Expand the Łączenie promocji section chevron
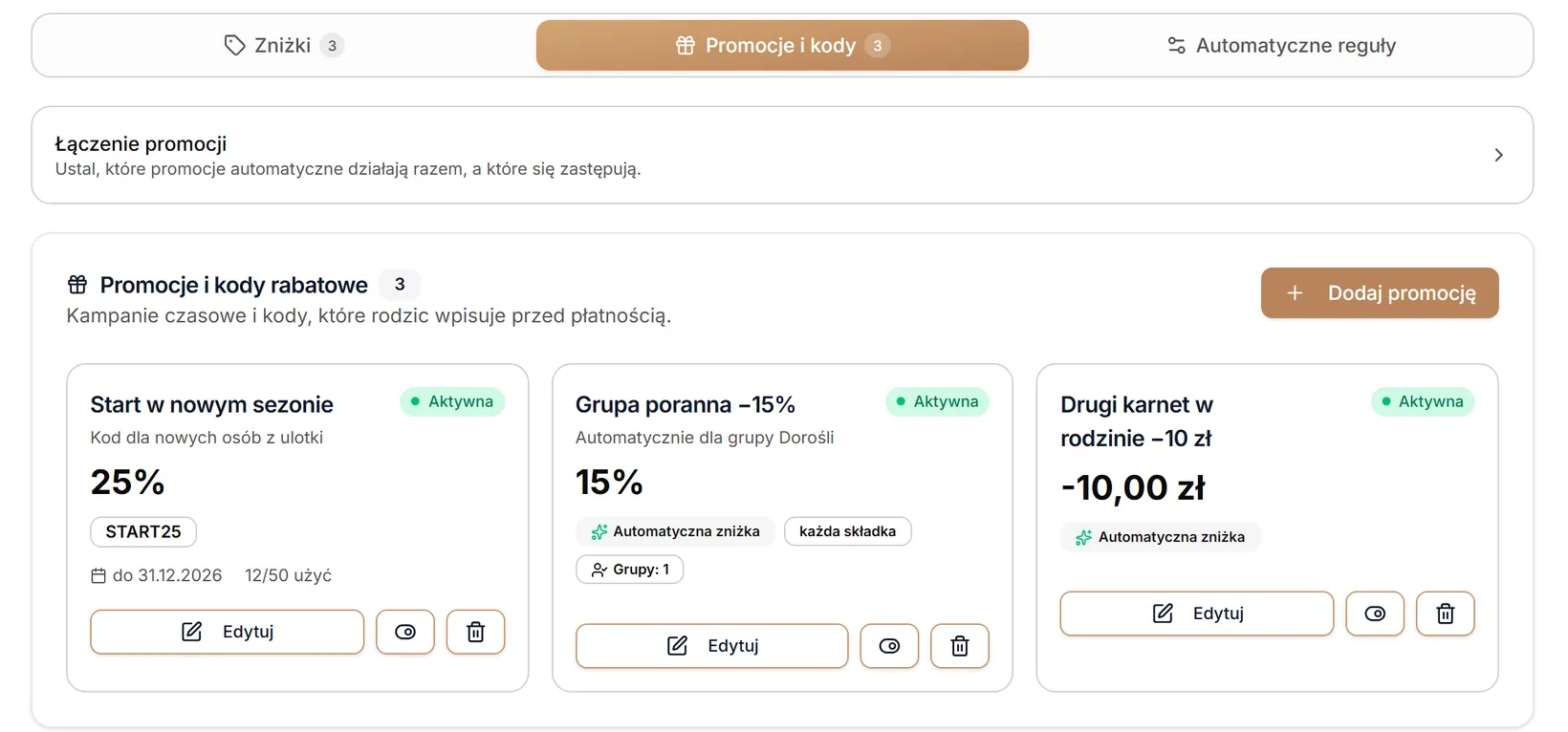This screenshot has height=732, width=1568. [x=1498, y=155]
